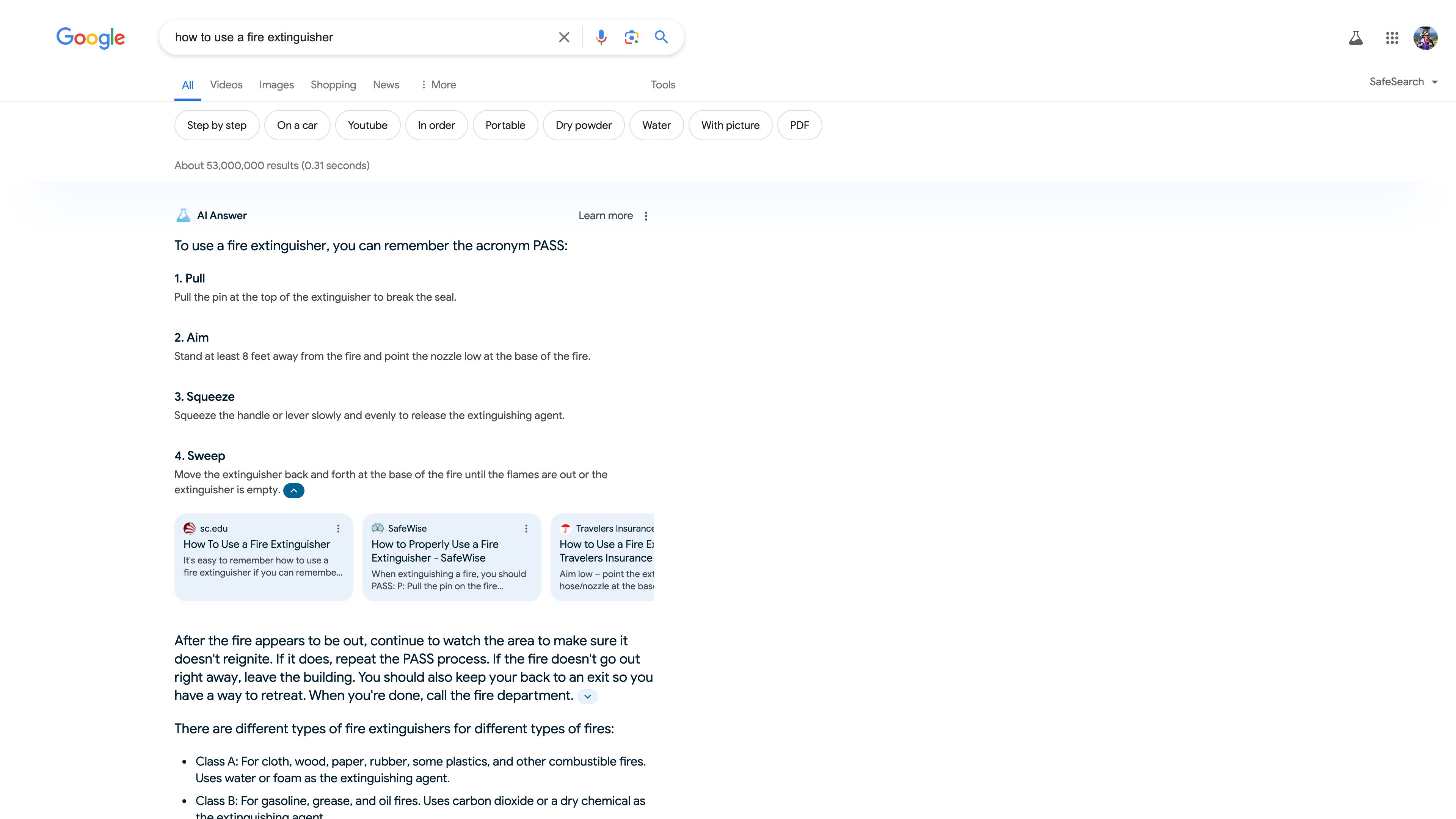Start voice search with the microphone icon
This screenshot has width=1456, height=819.
tap(601, 37)
